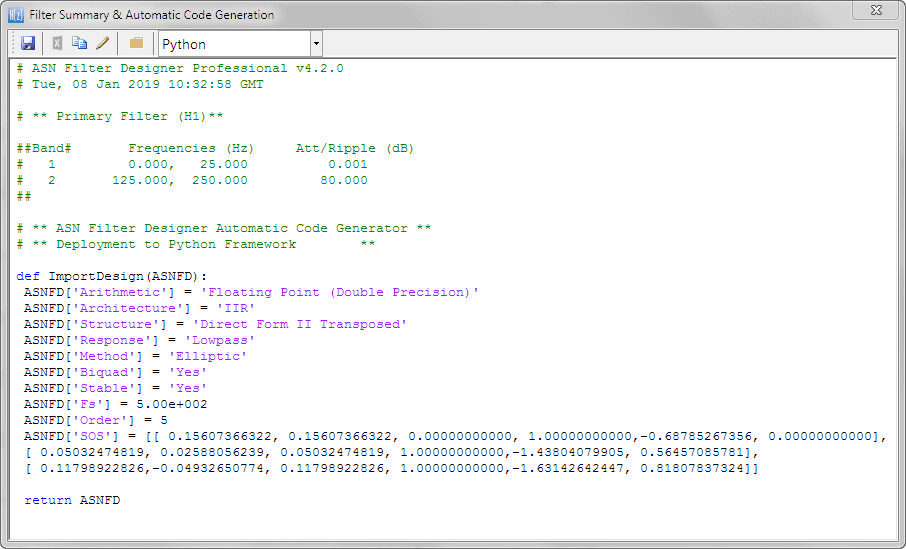Click the 'def ImportDesign(ASNFD):' line
This screenshot has height=549, width=906.
112,276
